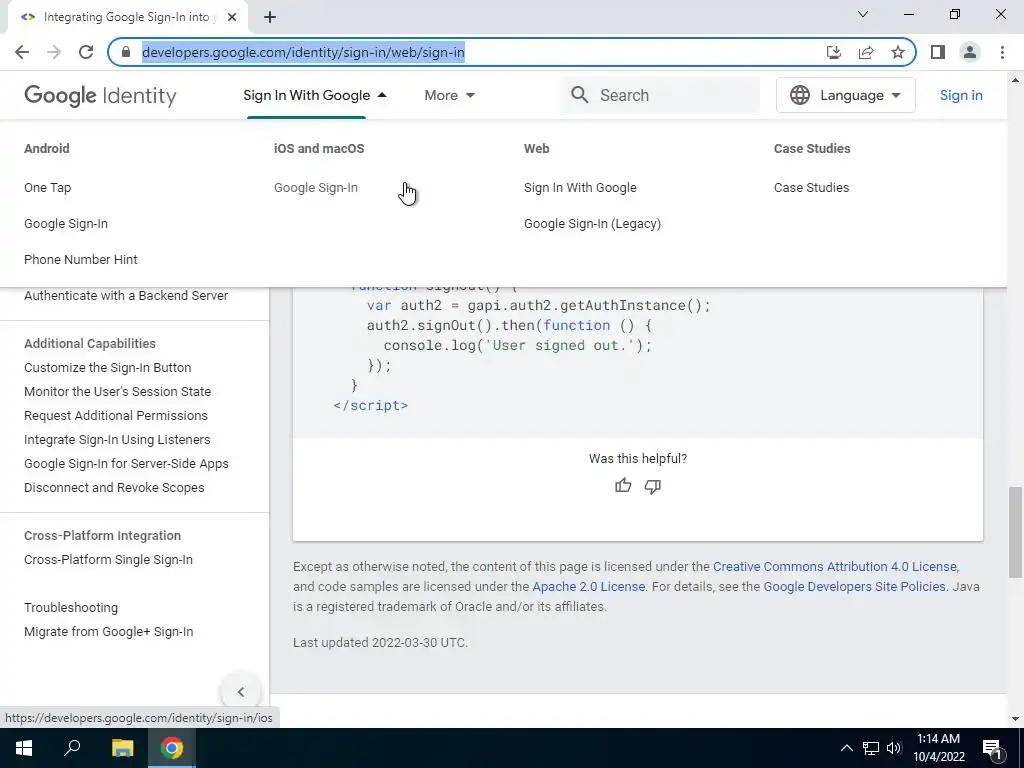Select Google Sign-In (Legacy) menu item
This screenshot has height=768, width=1024.
[x=592, y=223]
